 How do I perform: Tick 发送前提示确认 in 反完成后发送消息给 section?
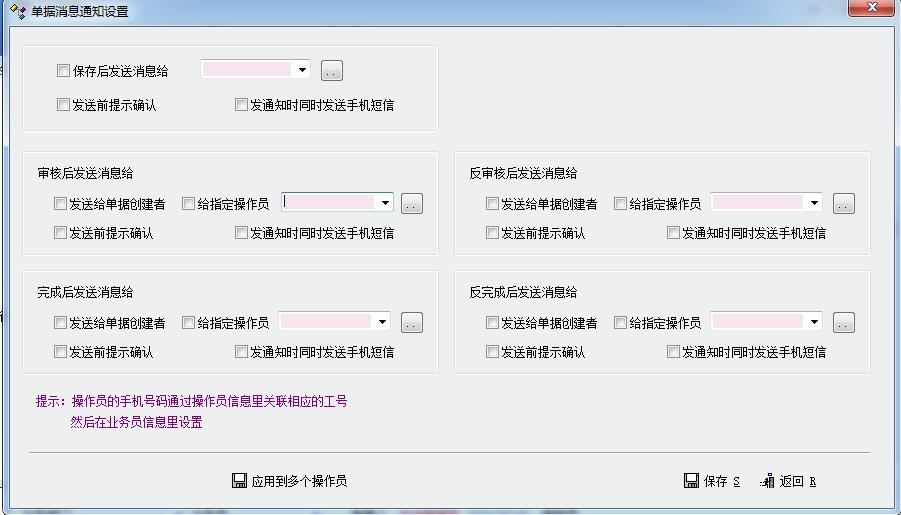click(x=492, y=352)
